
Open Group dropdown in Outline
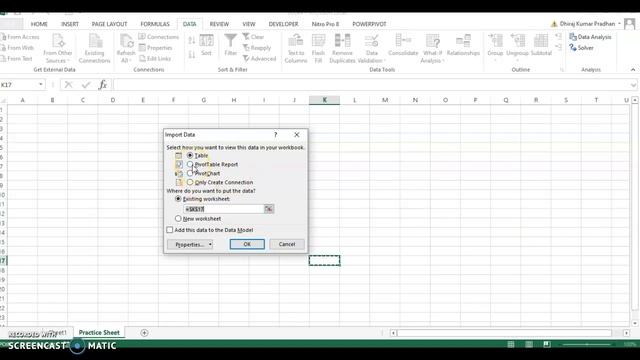pos(495,49)
